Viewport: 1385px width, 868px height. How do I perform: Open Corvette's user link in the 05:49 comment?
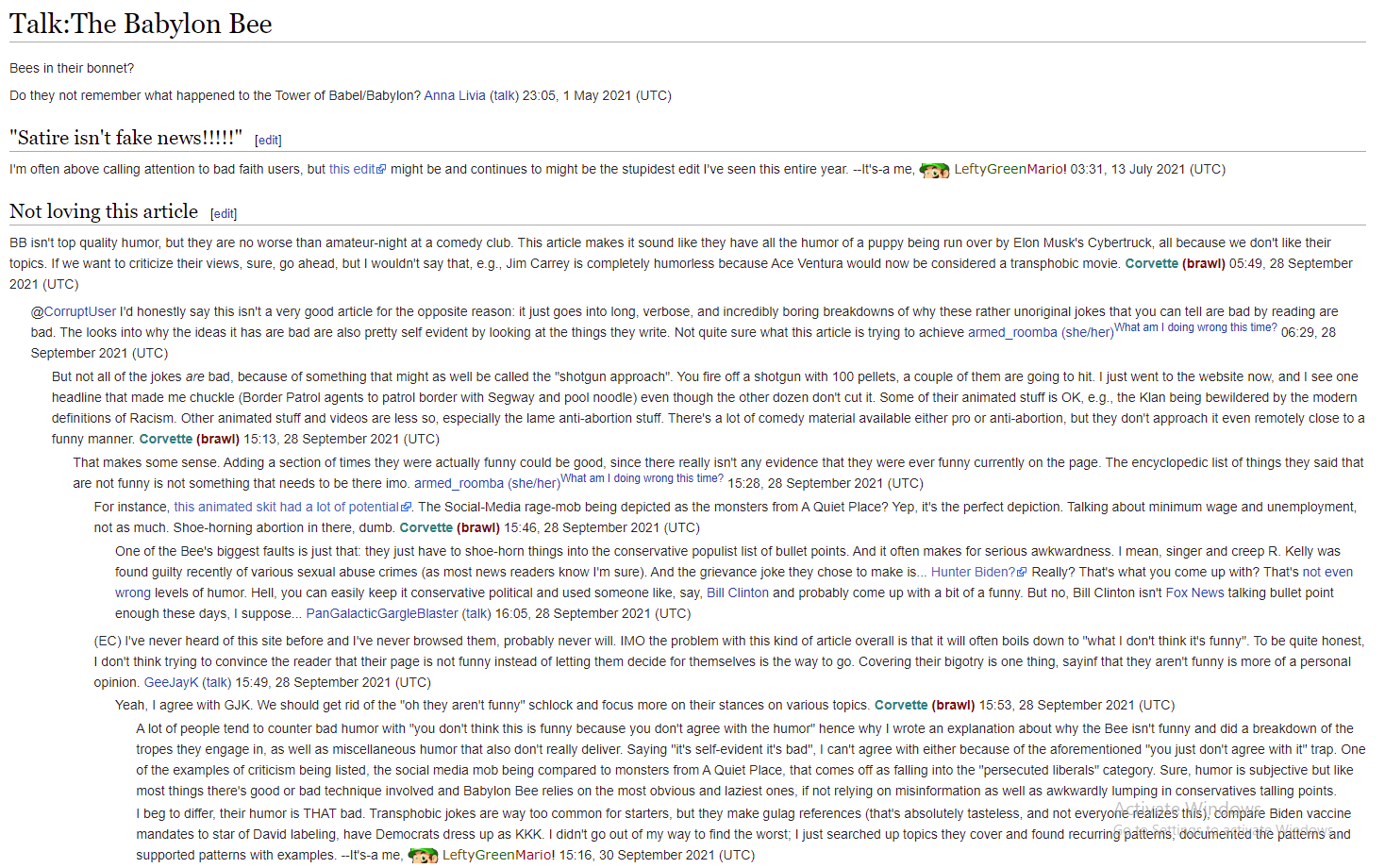pyautogui.click(x=1151, y=263)
